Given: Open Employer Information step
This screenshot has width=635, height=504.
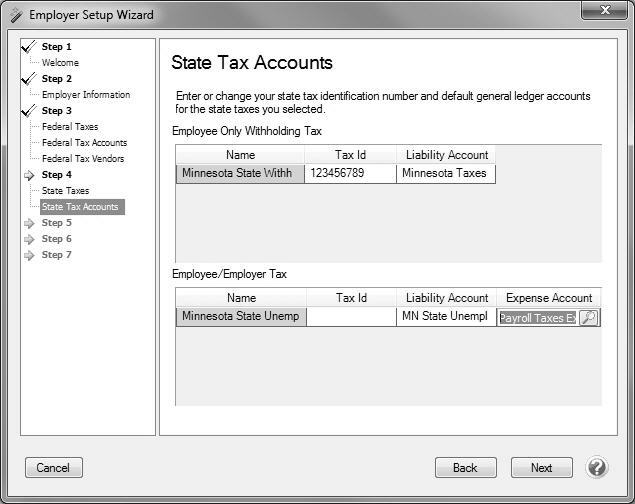Looking at the screenshot, I should click(85, 95).
